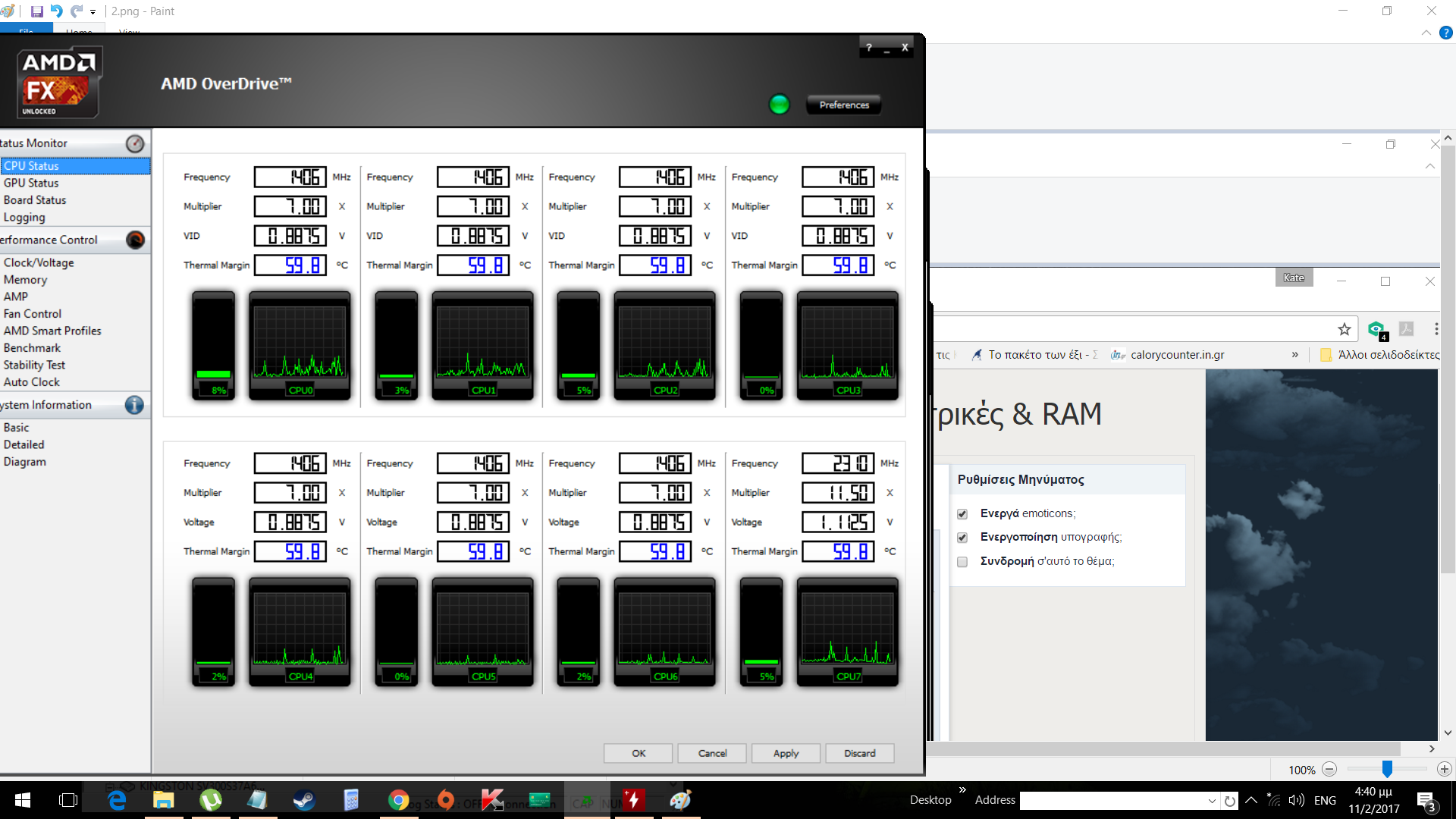The height and width of the screenshot is (819, 1456).
Task: Switch to Google Chrome on the taskbar
Action: click(x=398, y=800)
